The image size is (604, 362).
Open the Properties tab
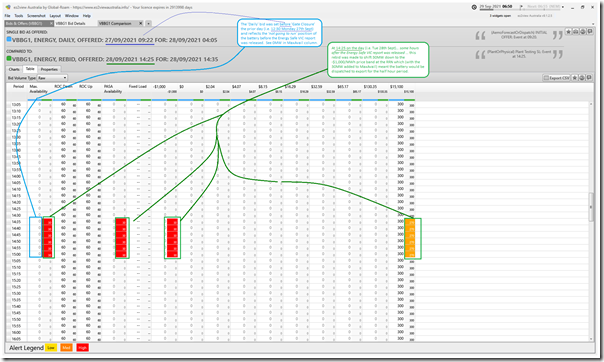pos(49,69)
